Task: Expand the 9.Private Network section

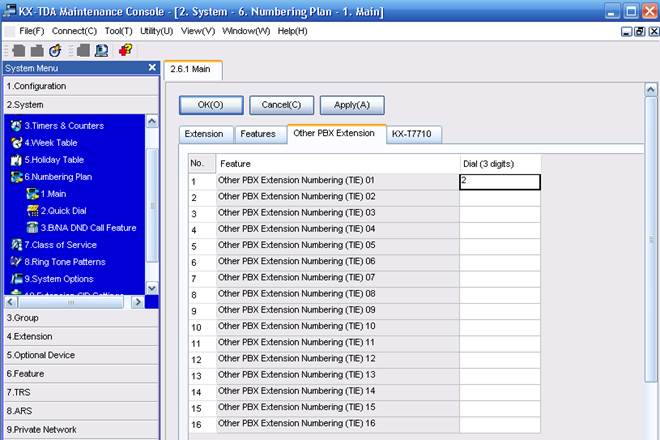Action: pos(81,429)
